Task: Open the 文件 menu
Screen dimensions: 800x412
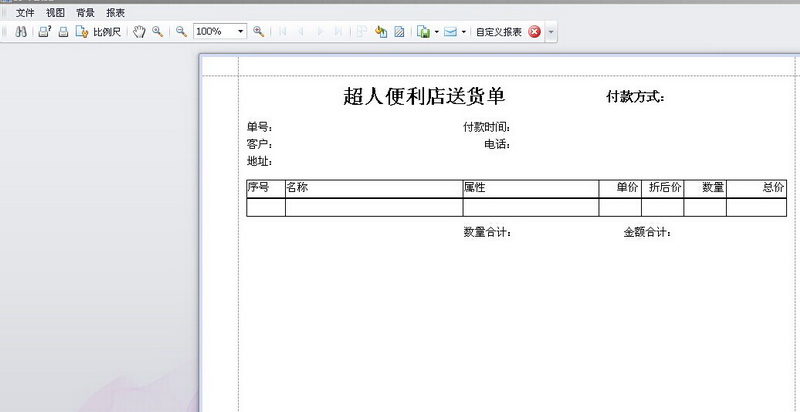Action: [x=25, y=13]
